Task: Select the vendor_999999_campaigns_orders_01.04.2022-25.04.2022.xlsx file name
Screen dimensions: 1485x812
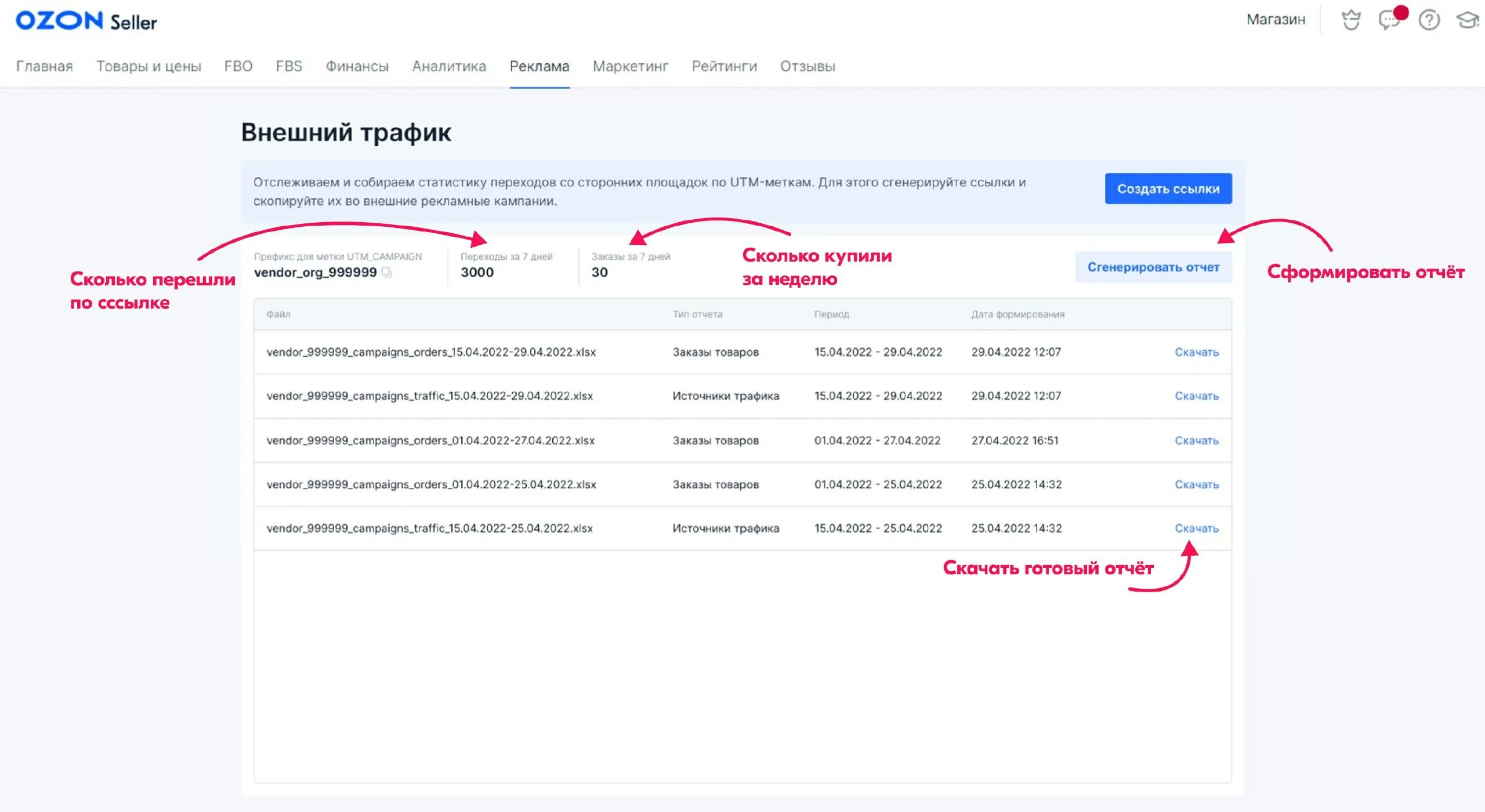Action: pyautogui.click(x=431, y=484)
